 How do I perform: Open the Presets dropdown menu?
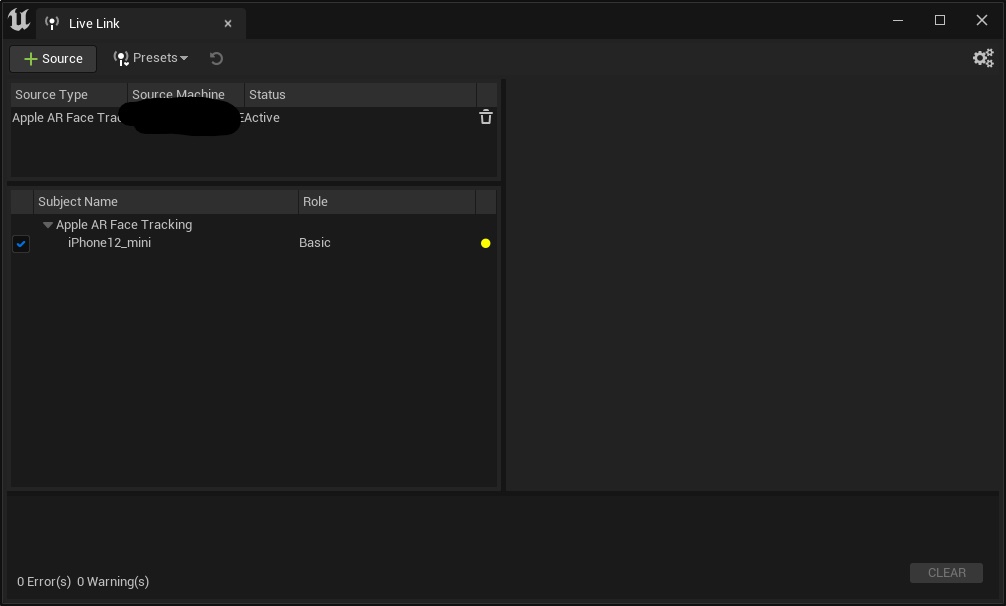coord(151,58)
